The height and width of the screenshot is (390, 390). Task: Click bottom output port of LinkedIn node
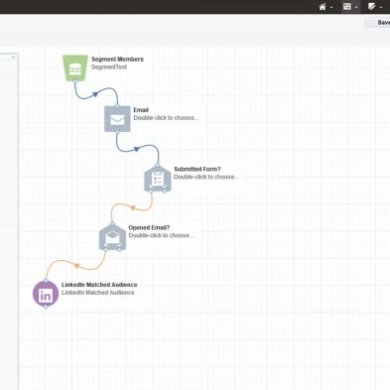pos(46,307)
